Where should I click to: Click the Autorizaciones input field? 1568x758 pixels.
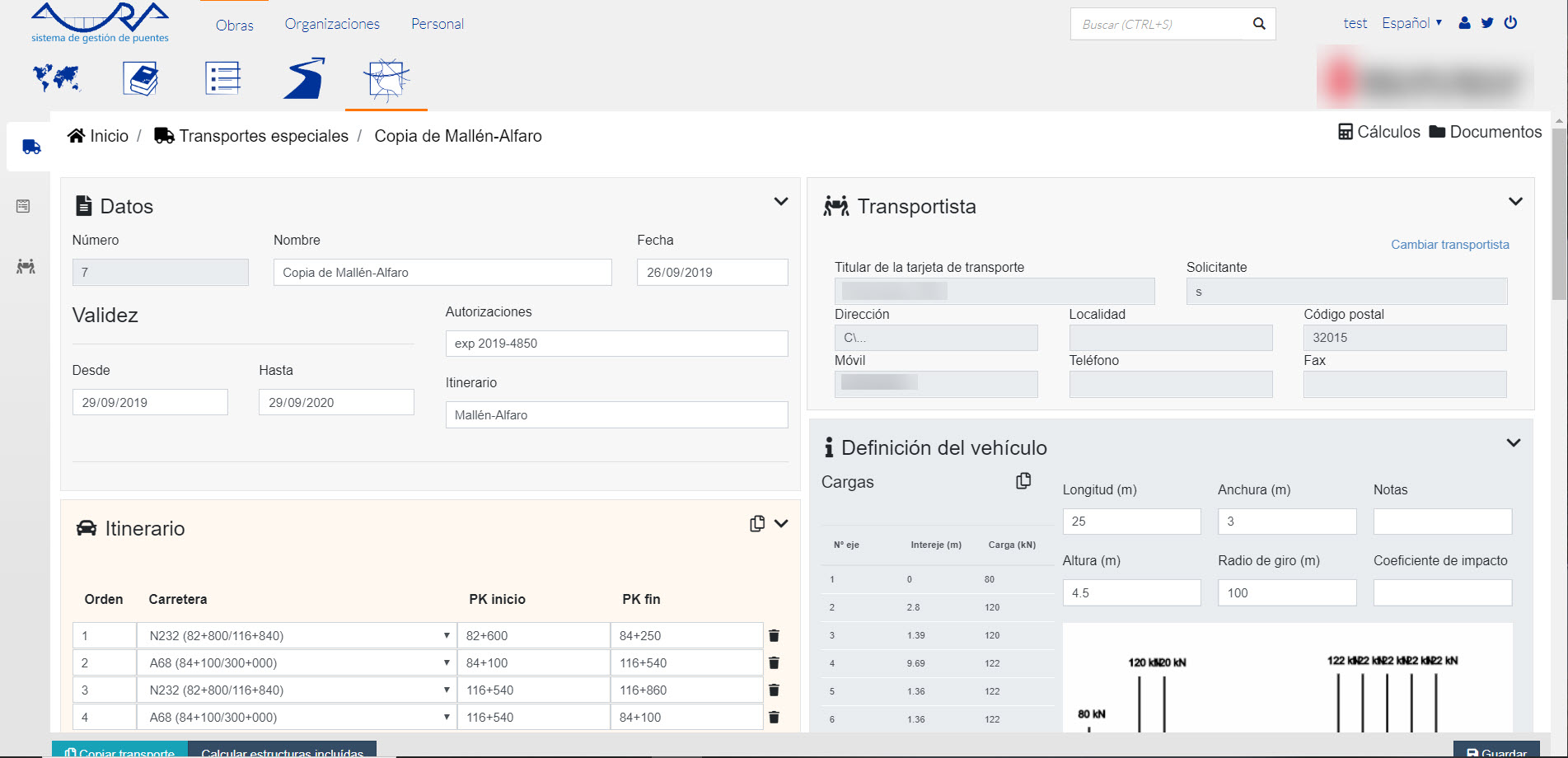[x=616, y=344]
